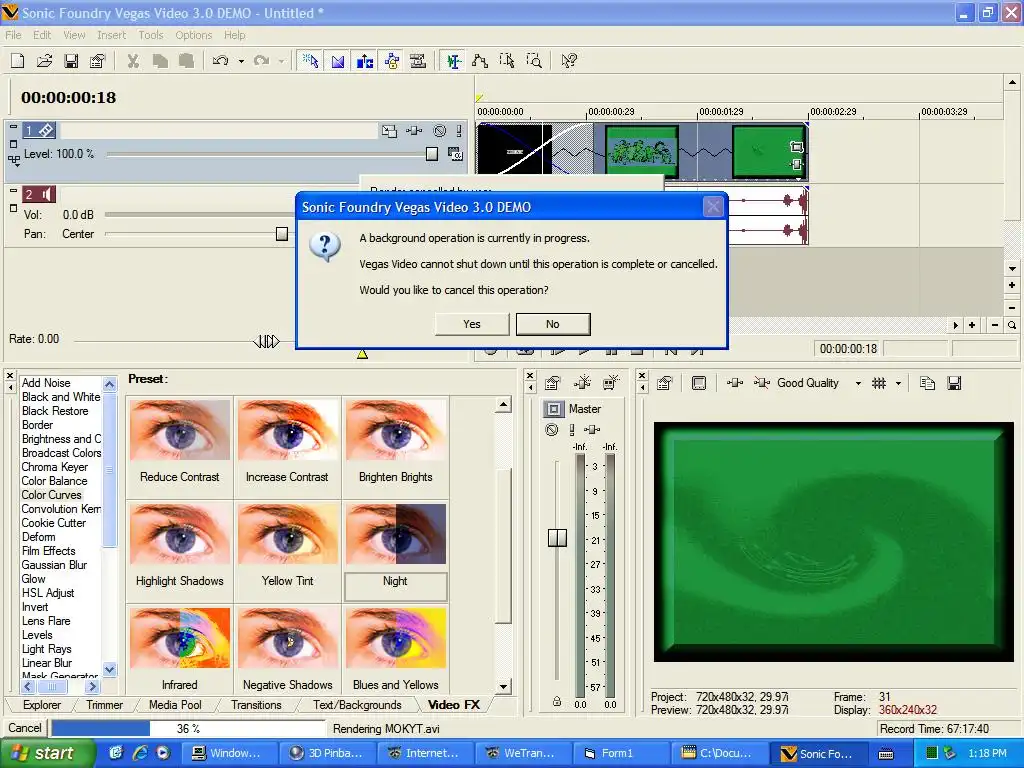Screen dimensions: 1024x768
Task: Click Track Motion icon on video track 1
Action: pos(389,131)
